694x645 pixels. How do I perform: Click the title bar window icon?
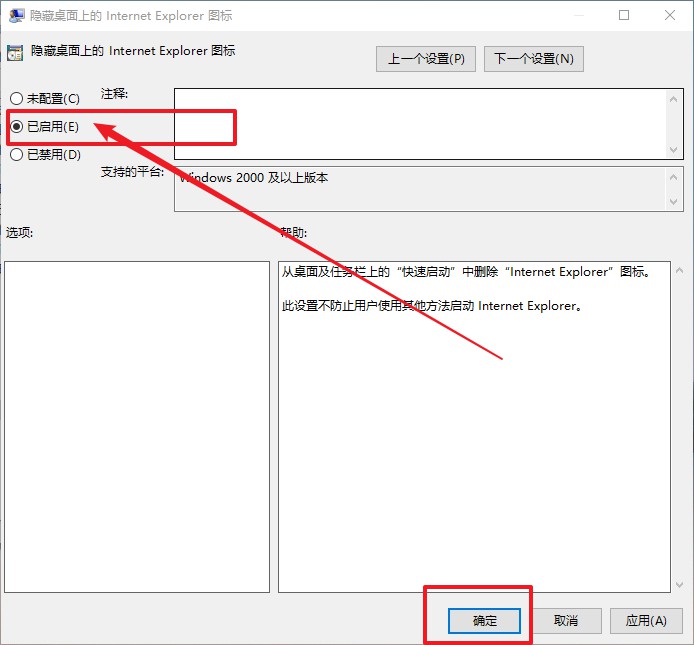(x=16, y=15)
